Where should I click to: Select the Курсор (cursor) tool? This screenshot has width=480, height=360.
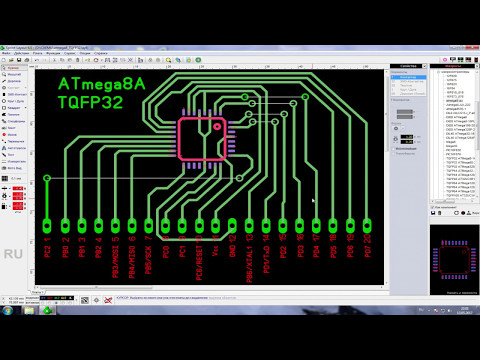13,68
